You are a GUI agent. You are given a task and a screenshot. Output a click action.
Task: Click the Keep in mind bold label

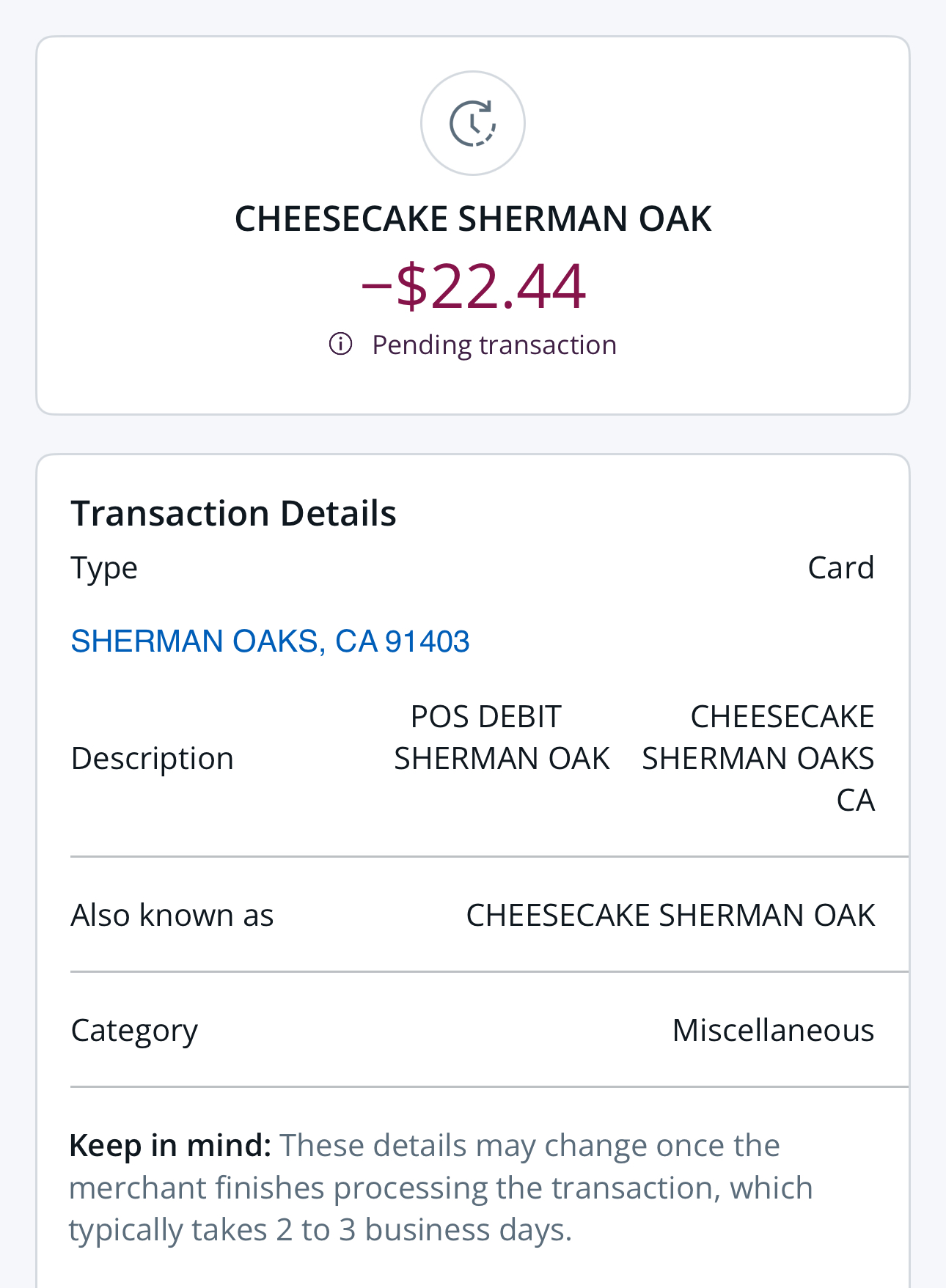pos(170,1146)
